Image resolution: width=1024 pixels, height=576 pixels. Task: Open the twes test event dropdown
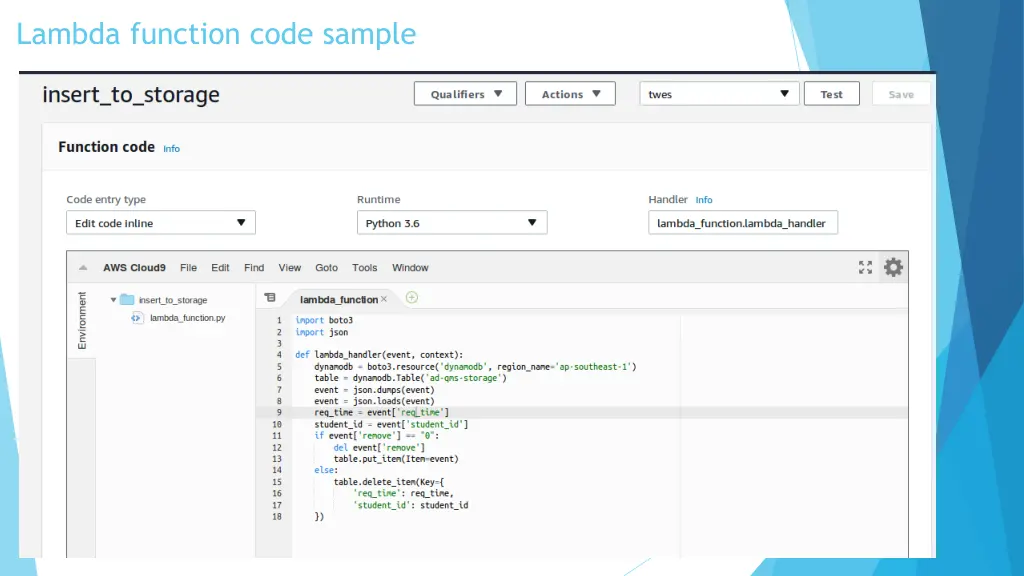(x=719, y=93)
